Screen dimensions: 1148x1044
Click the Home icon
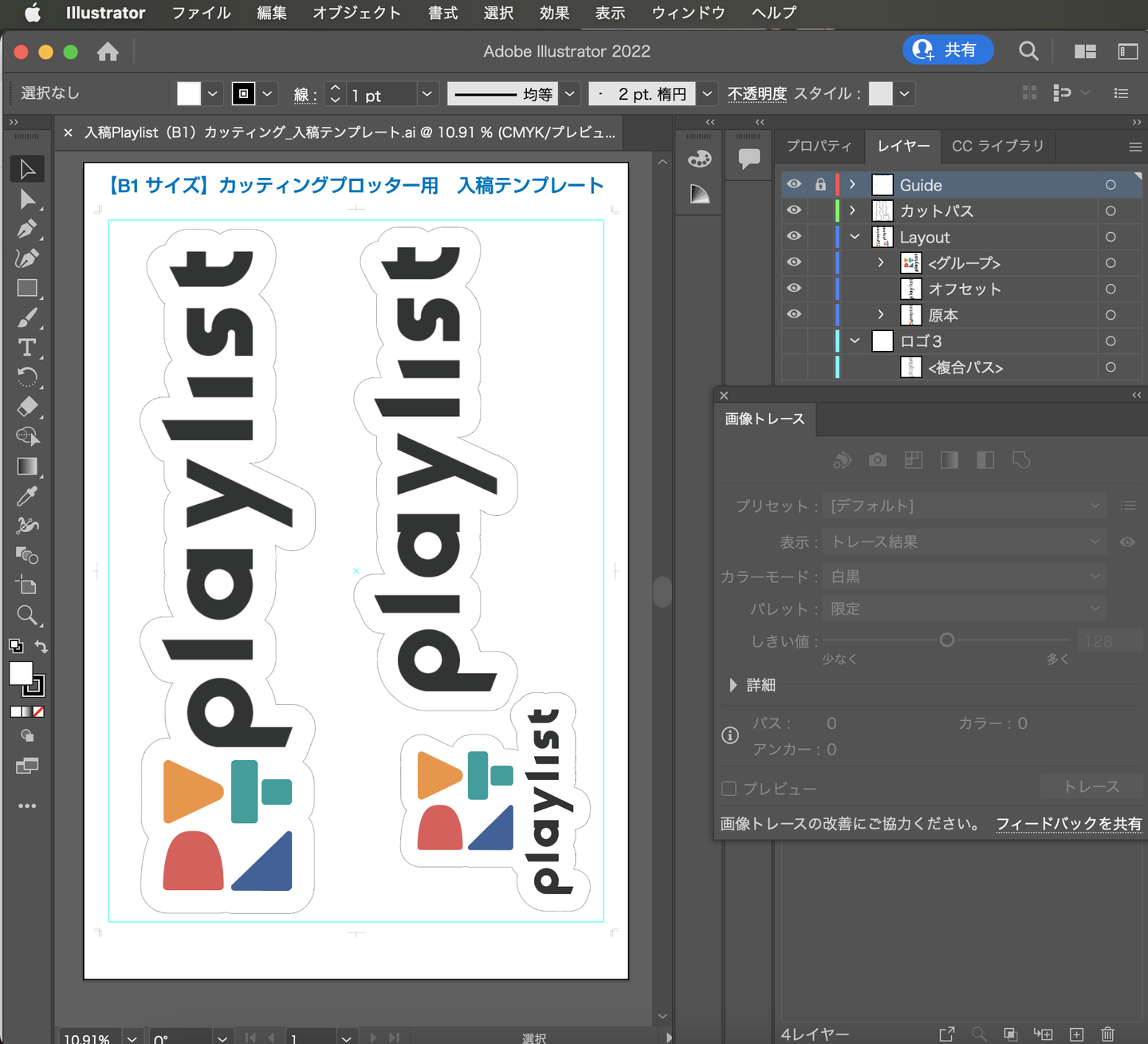click(x=108, y=52)
